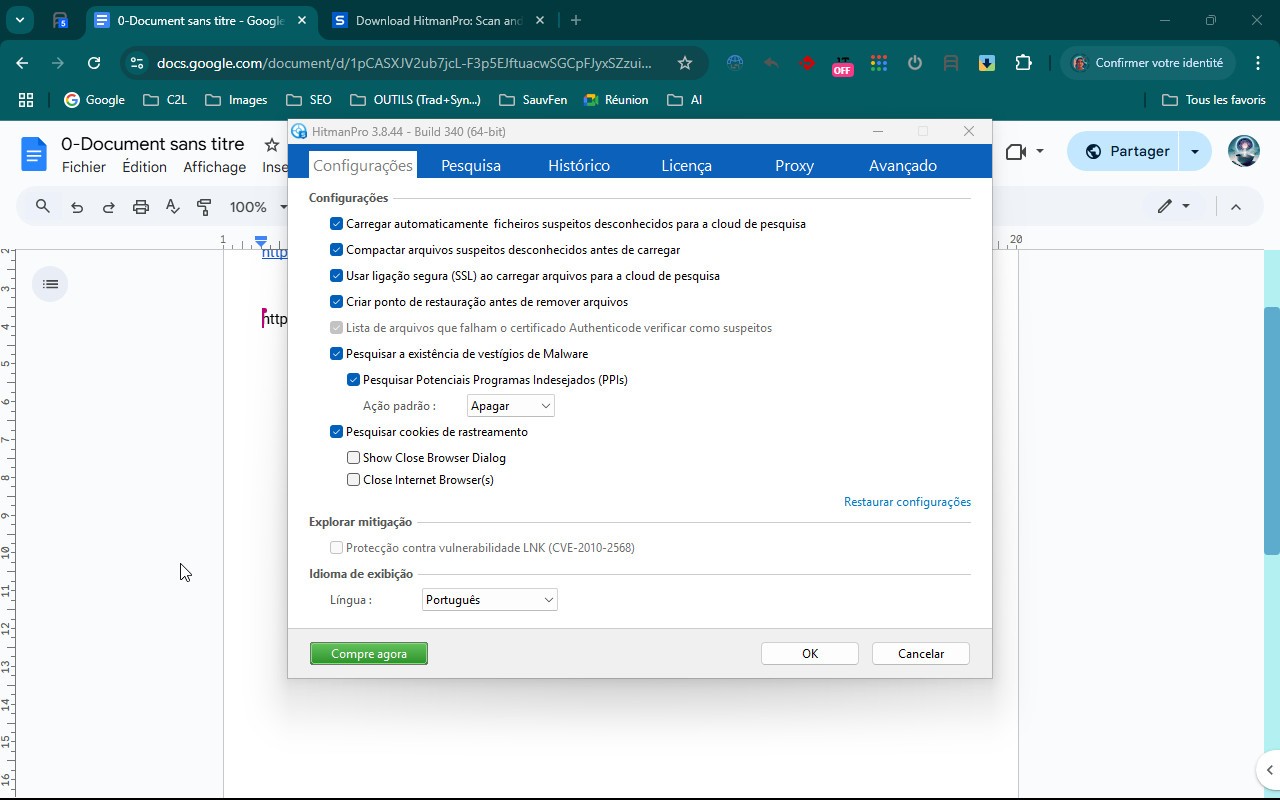Click the search magnifier in Docs toolbar

(43, 207)
